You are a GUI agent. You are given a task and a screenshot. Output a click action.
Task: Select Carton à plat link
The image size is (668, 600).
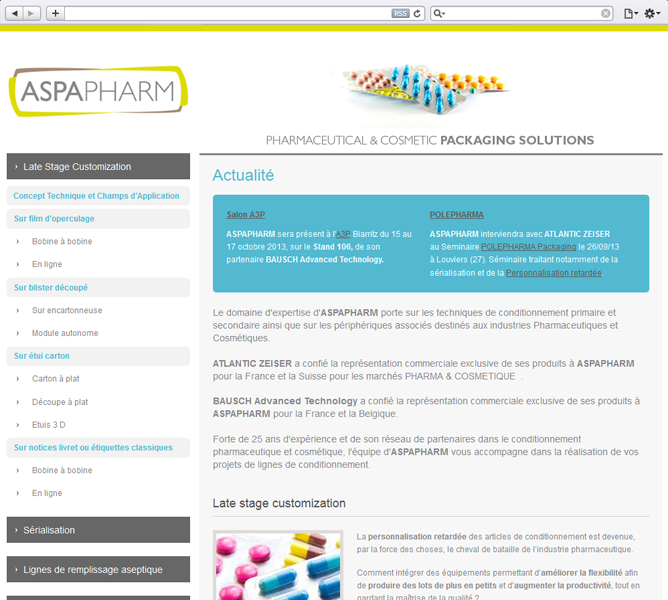coord(55,378)
